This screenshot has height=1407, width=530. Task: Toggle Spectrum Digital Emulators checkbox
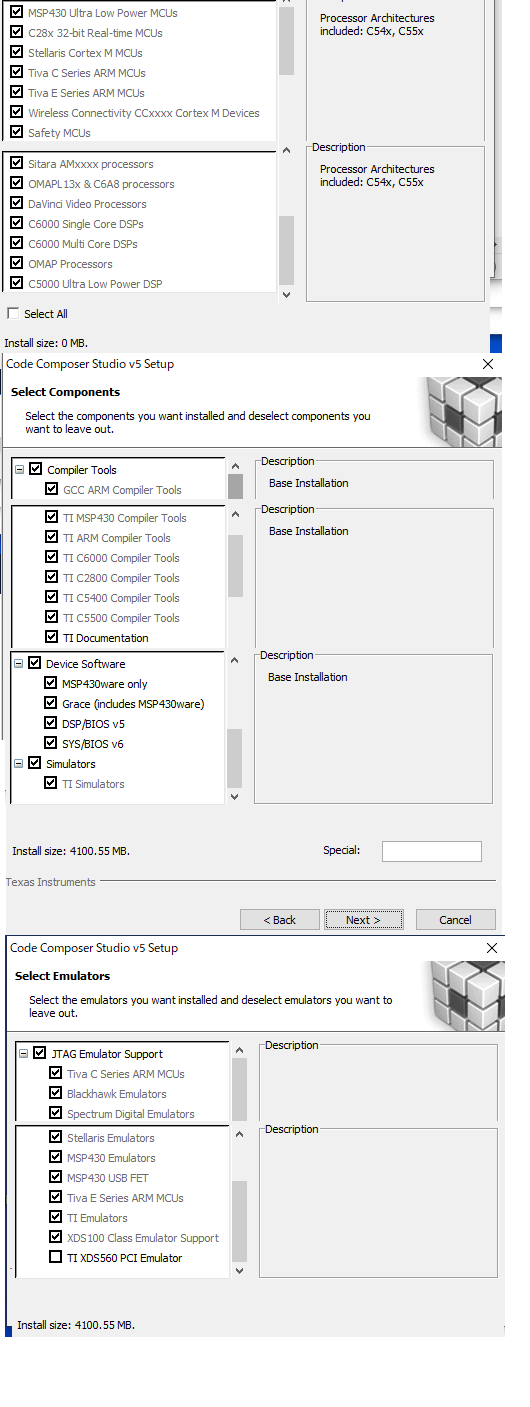coord(56,1113)
